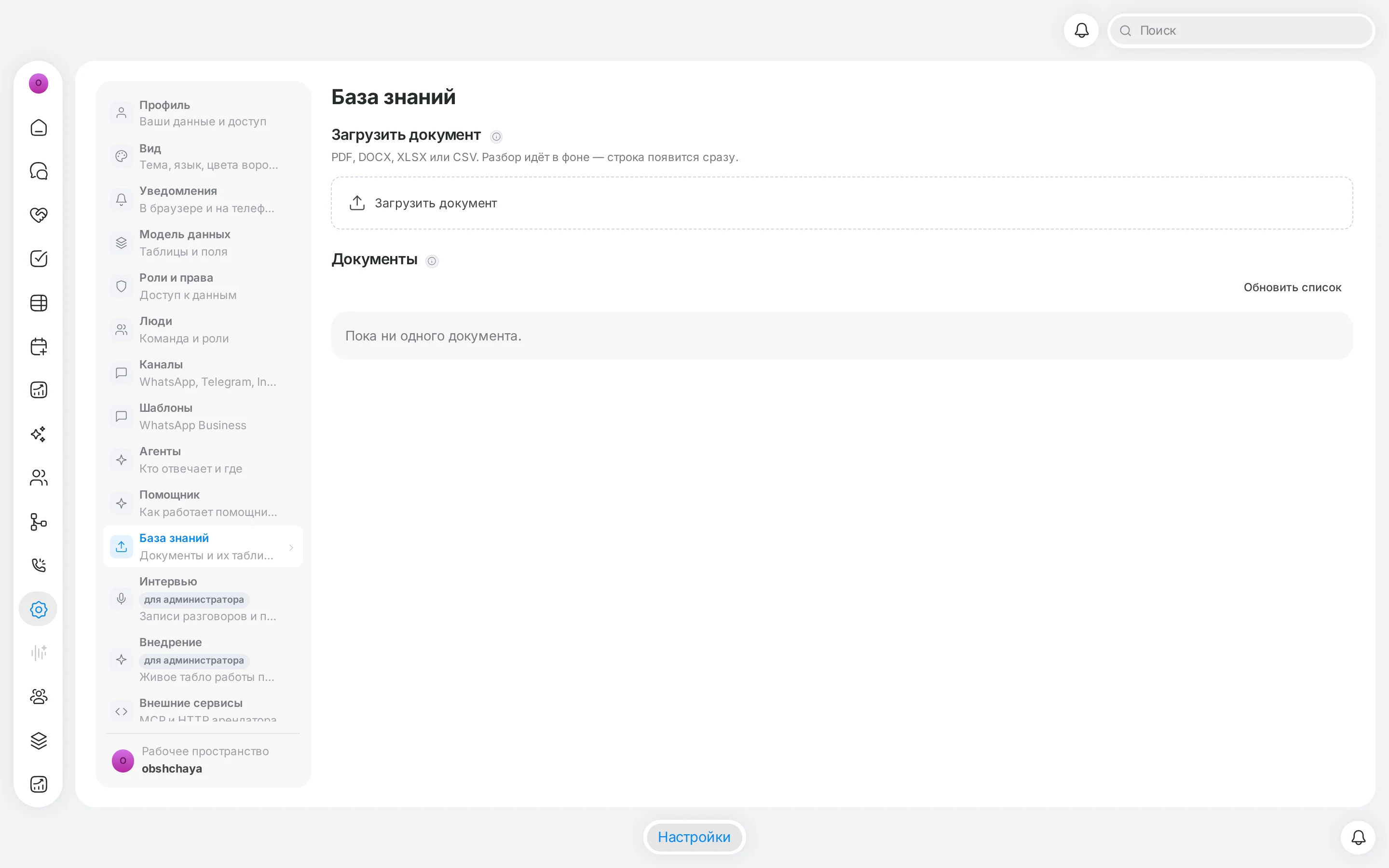Click the settings gear icon in rail
The image size is (1389, 868).
pos(39,609)
